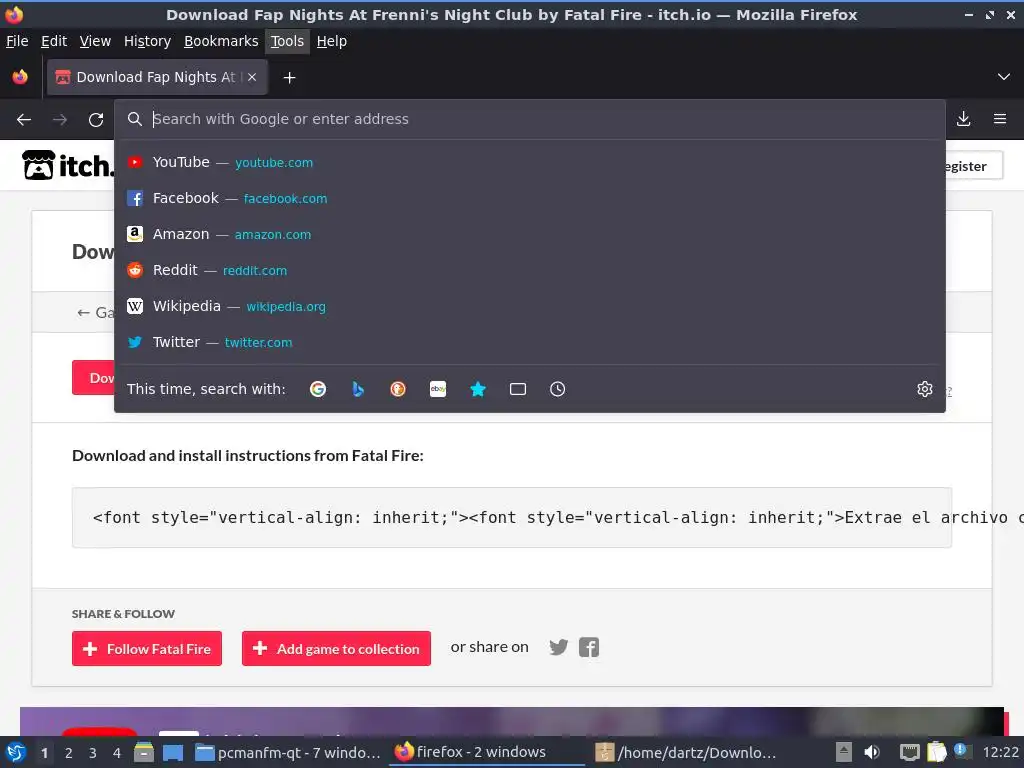Open the Help menu

tap(332, 41)
